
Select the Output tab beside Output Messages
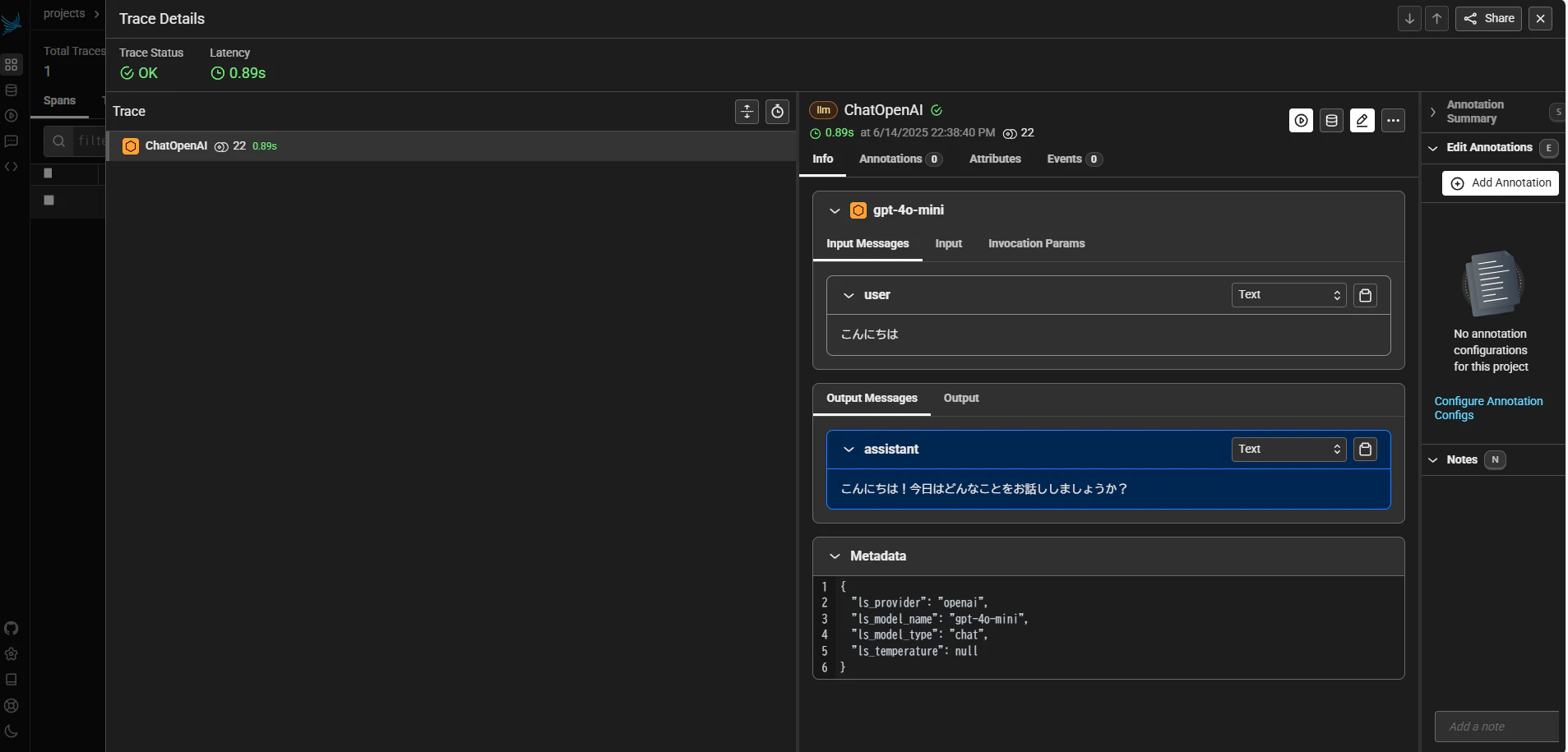point(961,399)
